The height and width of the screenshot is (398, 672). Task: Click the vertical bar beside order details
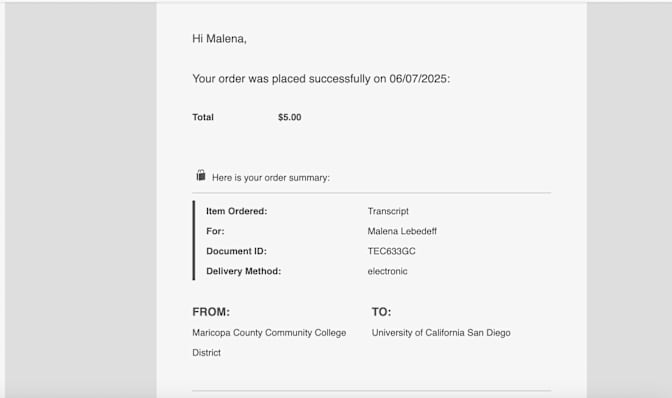pos(194,240)
